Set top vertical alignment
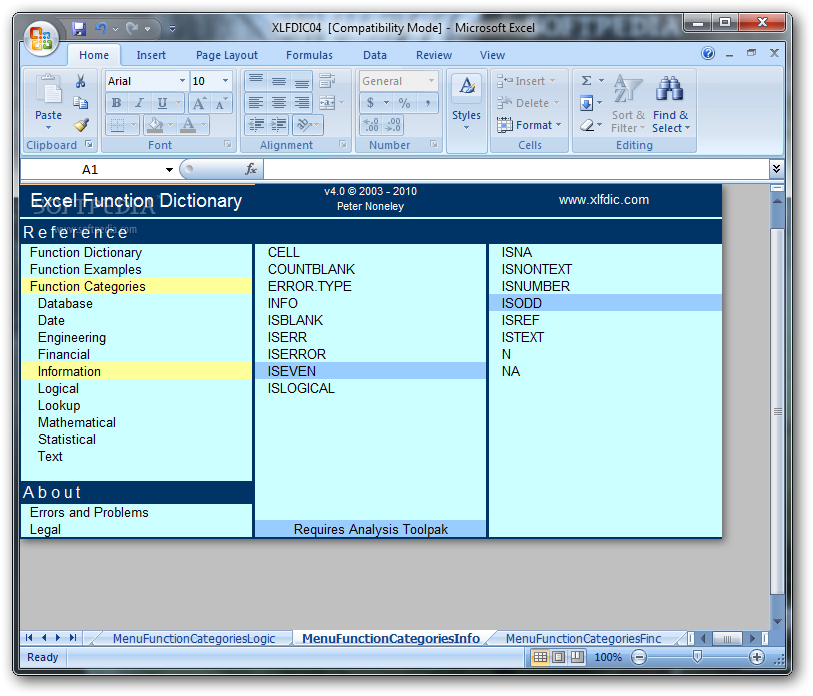 click(x=256, y=81)
